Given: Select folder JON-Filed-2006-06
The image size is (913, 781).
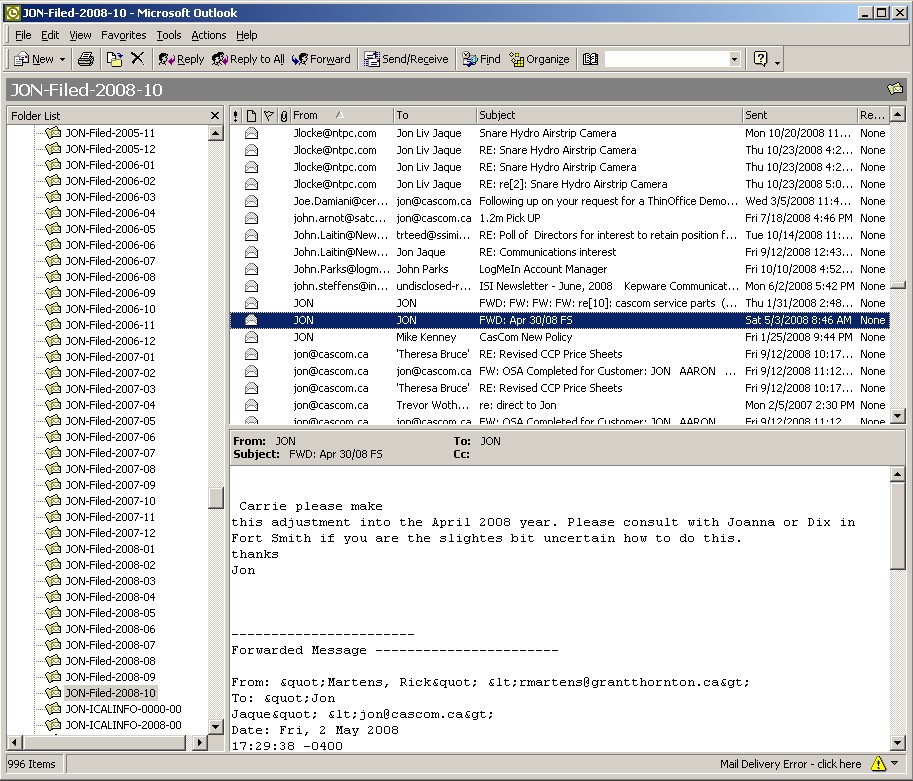Looking at the screenshot, I should pyautogui.click(x=110, y=245).
